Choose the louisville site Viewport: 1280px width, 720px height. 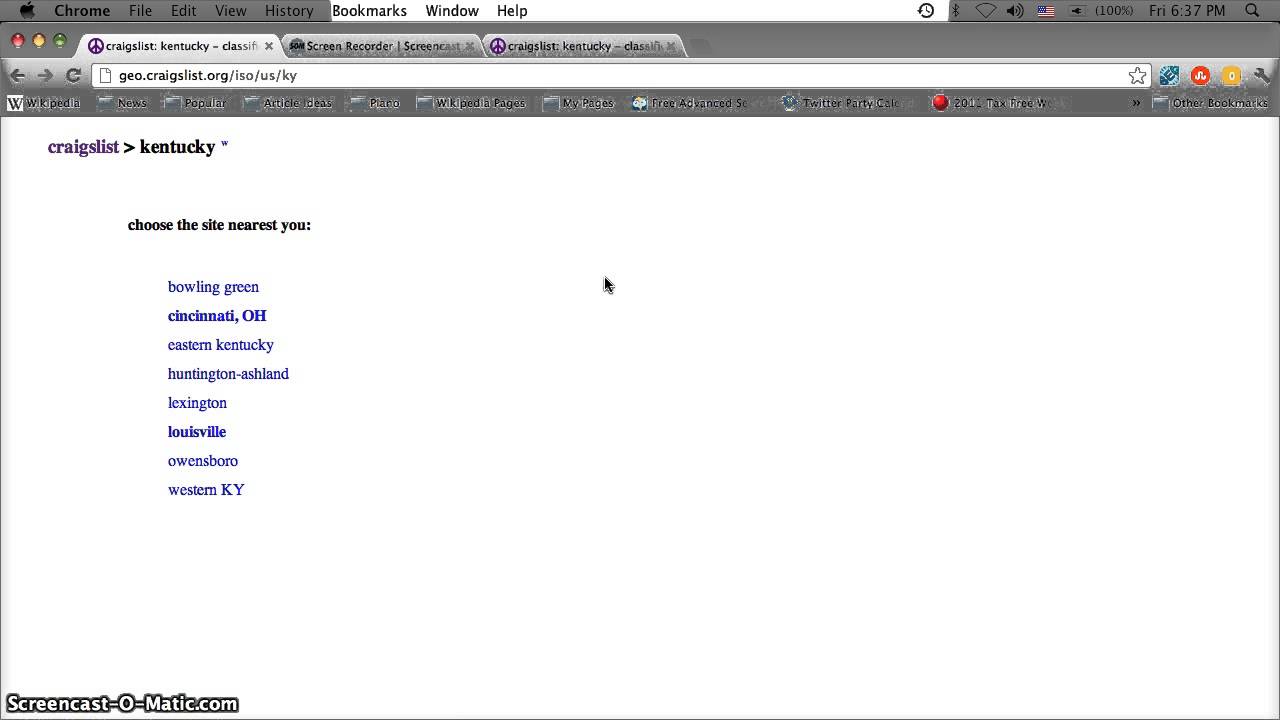point(197,432)
